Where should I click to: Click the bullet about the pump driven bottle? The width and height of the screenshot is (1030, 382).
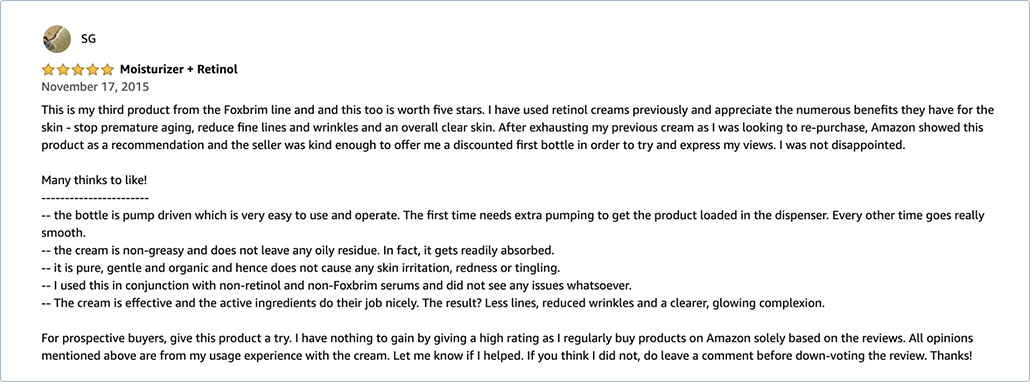pyautogui.click(x=513, y=224)
